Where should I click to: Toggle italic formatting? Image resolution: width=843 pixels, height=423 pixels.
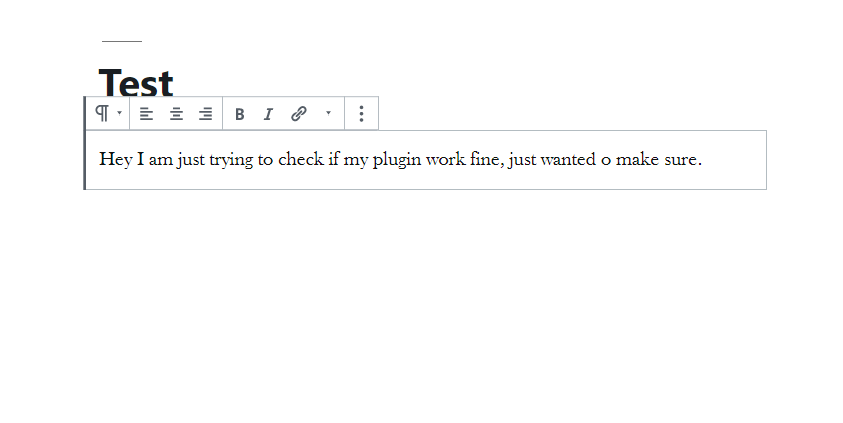tap(268, 114)
